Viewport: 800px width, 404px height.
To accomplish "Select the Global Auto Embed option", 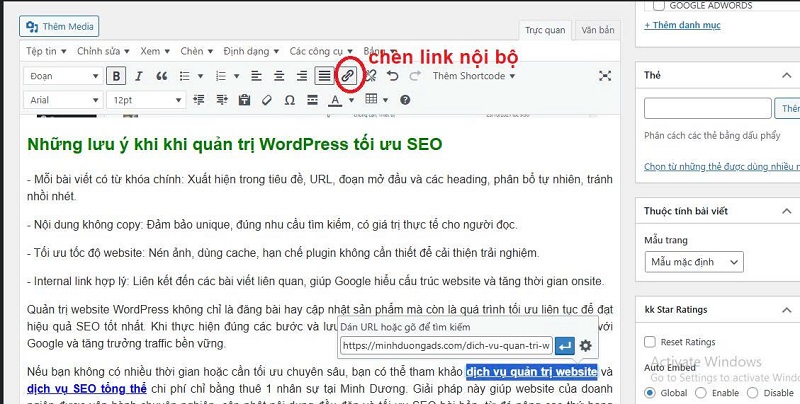I will tap(649, 393).
